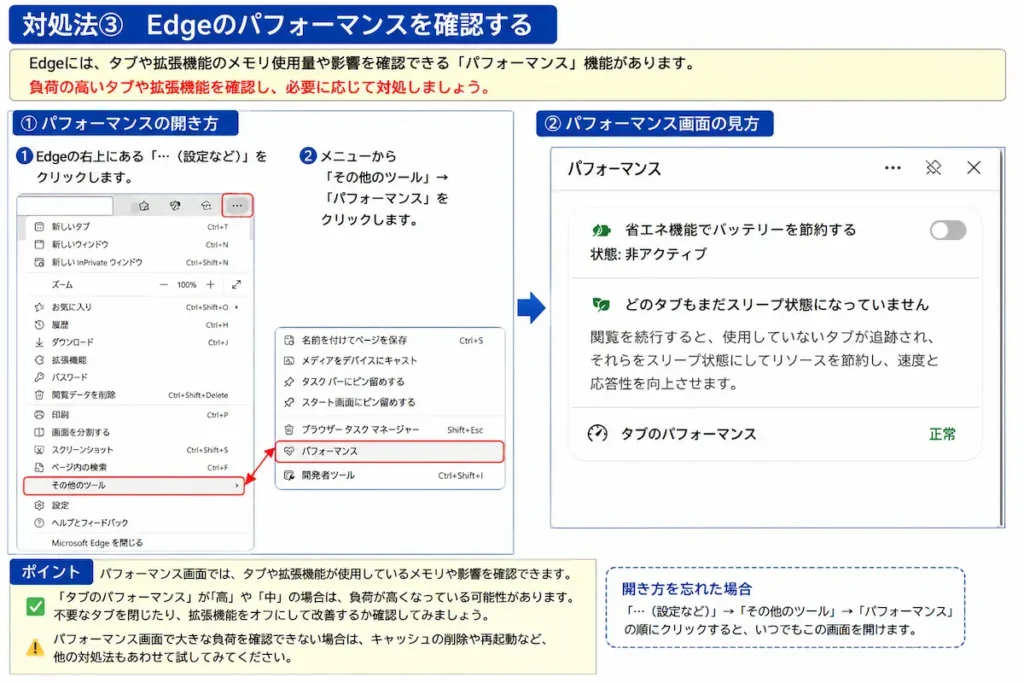This screenshot has height=683, width=1024.
Task: Click the toolbar icon left of the "…" button
Action: point(206,206)
